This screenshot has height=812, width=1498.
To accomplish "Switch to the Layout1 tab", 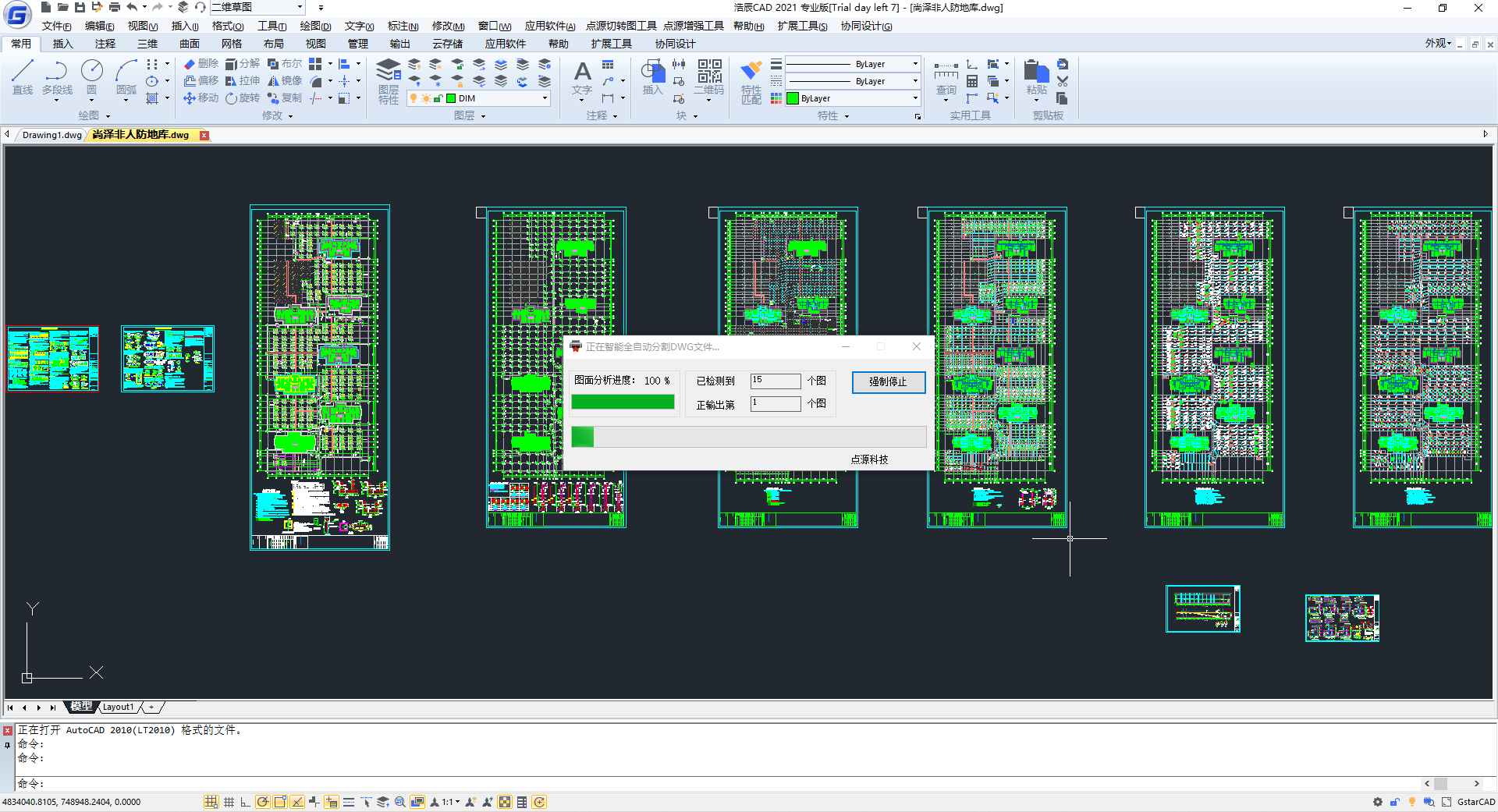I will click(119, 707).
